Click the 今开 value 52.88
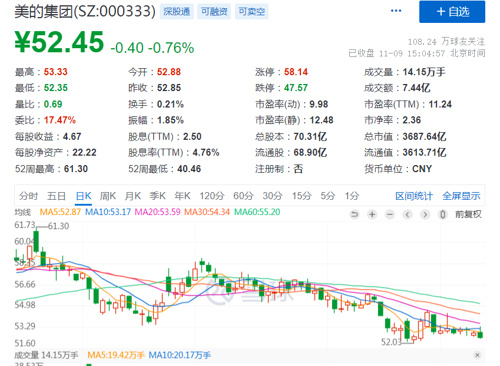Viewport: 500px width, 366px height. tap(169, 72)
